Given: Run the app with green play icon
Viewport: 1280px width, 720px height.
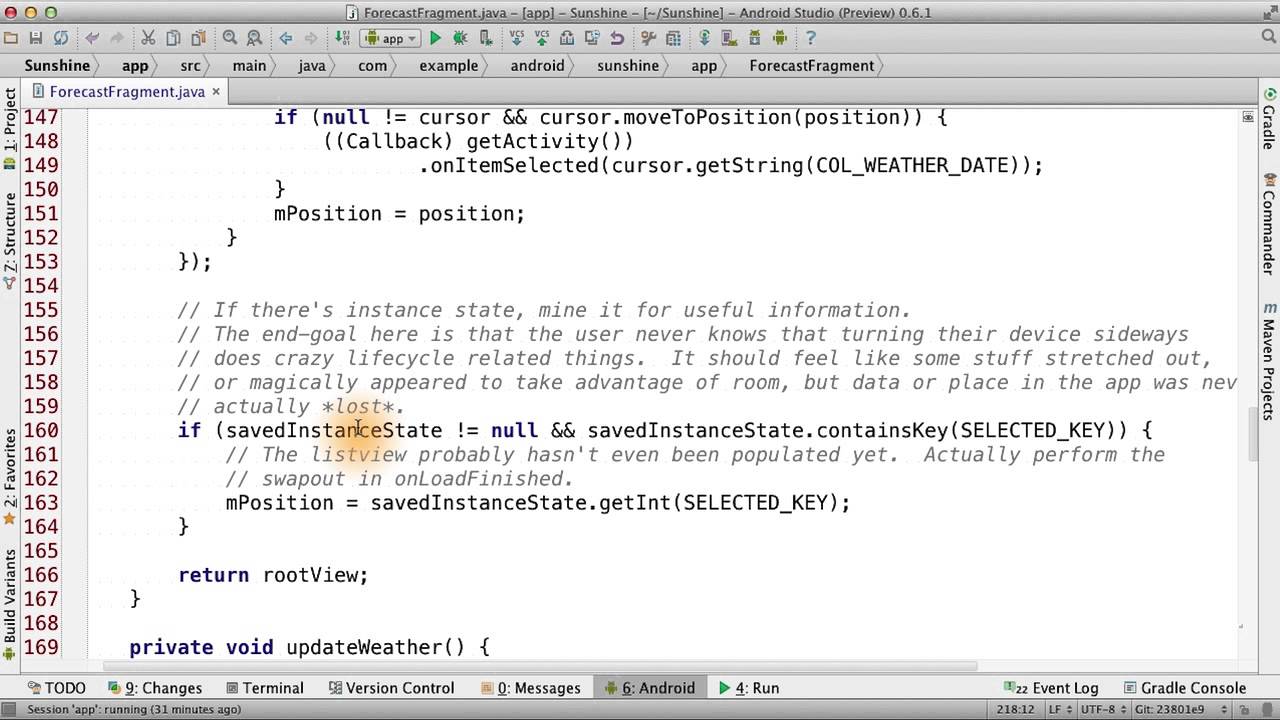Looking at the screenshot, I should click(x=435, y=38).
